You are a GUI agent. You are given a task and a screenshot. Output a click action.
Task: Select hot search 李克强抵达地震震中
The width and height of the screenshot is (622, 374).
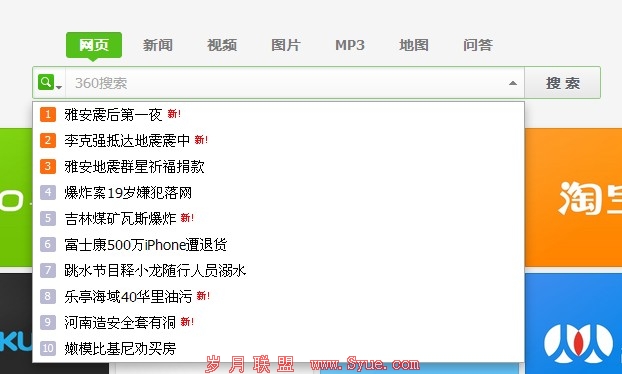click(x=127, y=140)
